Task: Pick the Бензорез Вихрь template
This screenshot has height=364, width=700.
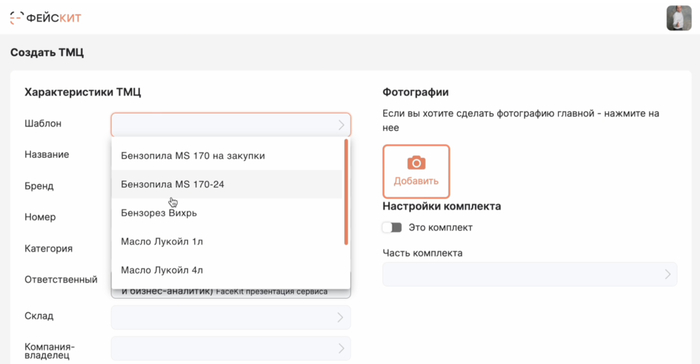Action: (x=227, y=213)
